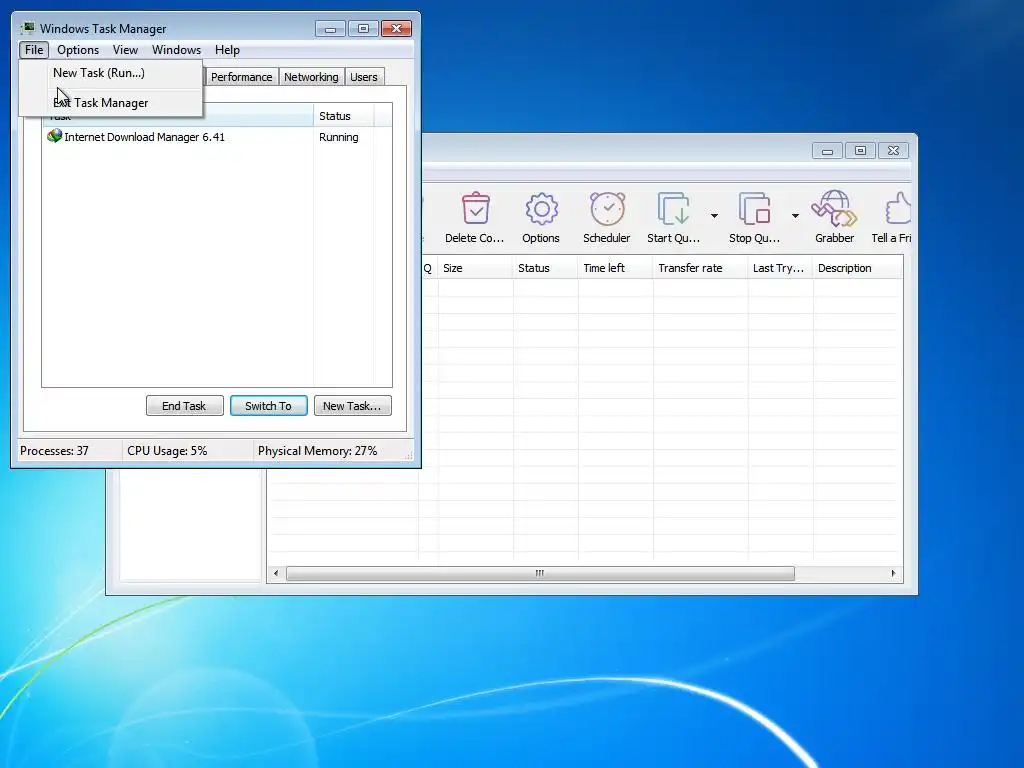Click the IDM horizontal scrollbar thumb

[x=540, y=573]
